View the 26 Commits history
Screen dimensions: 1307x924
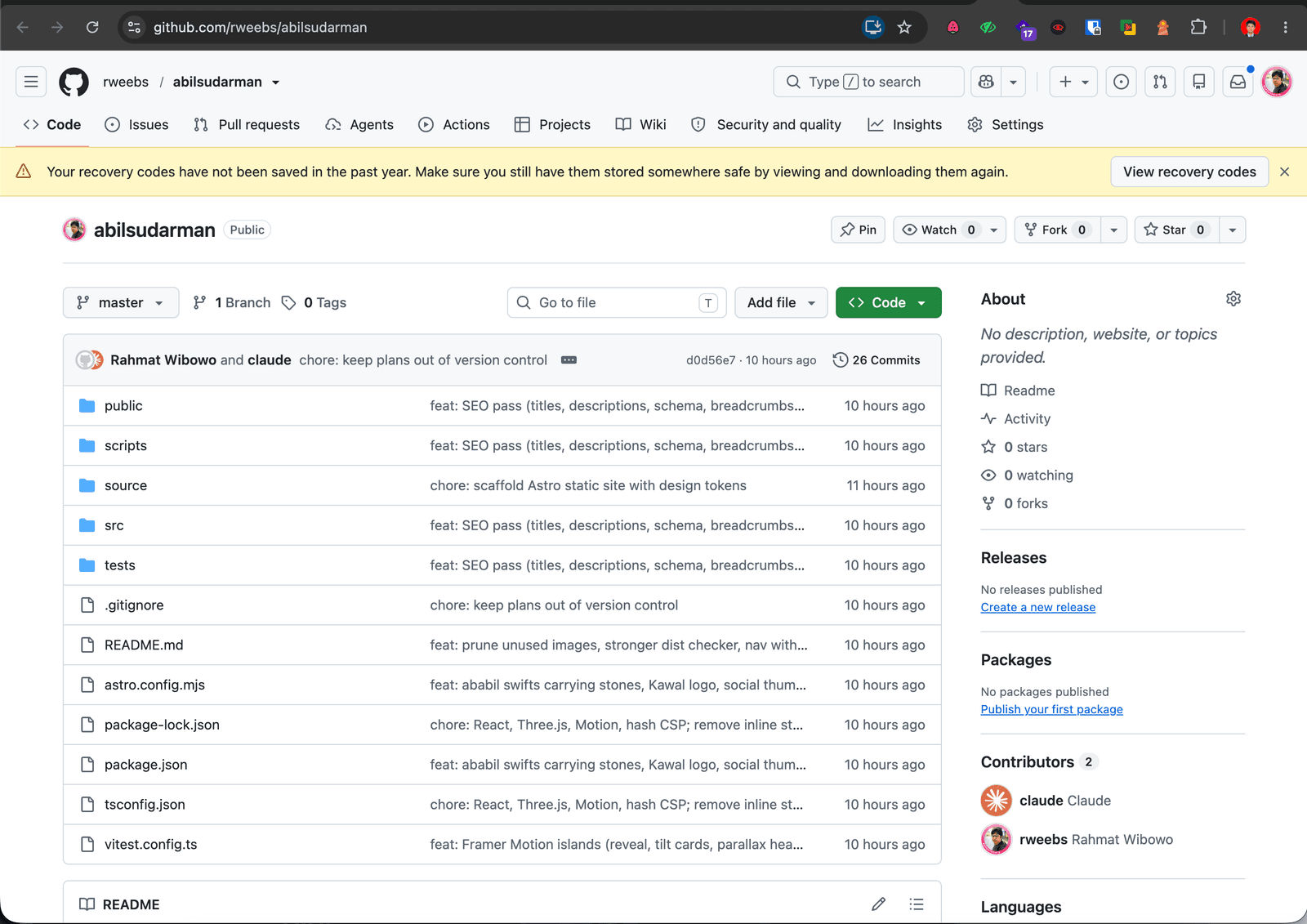[877, 360]
